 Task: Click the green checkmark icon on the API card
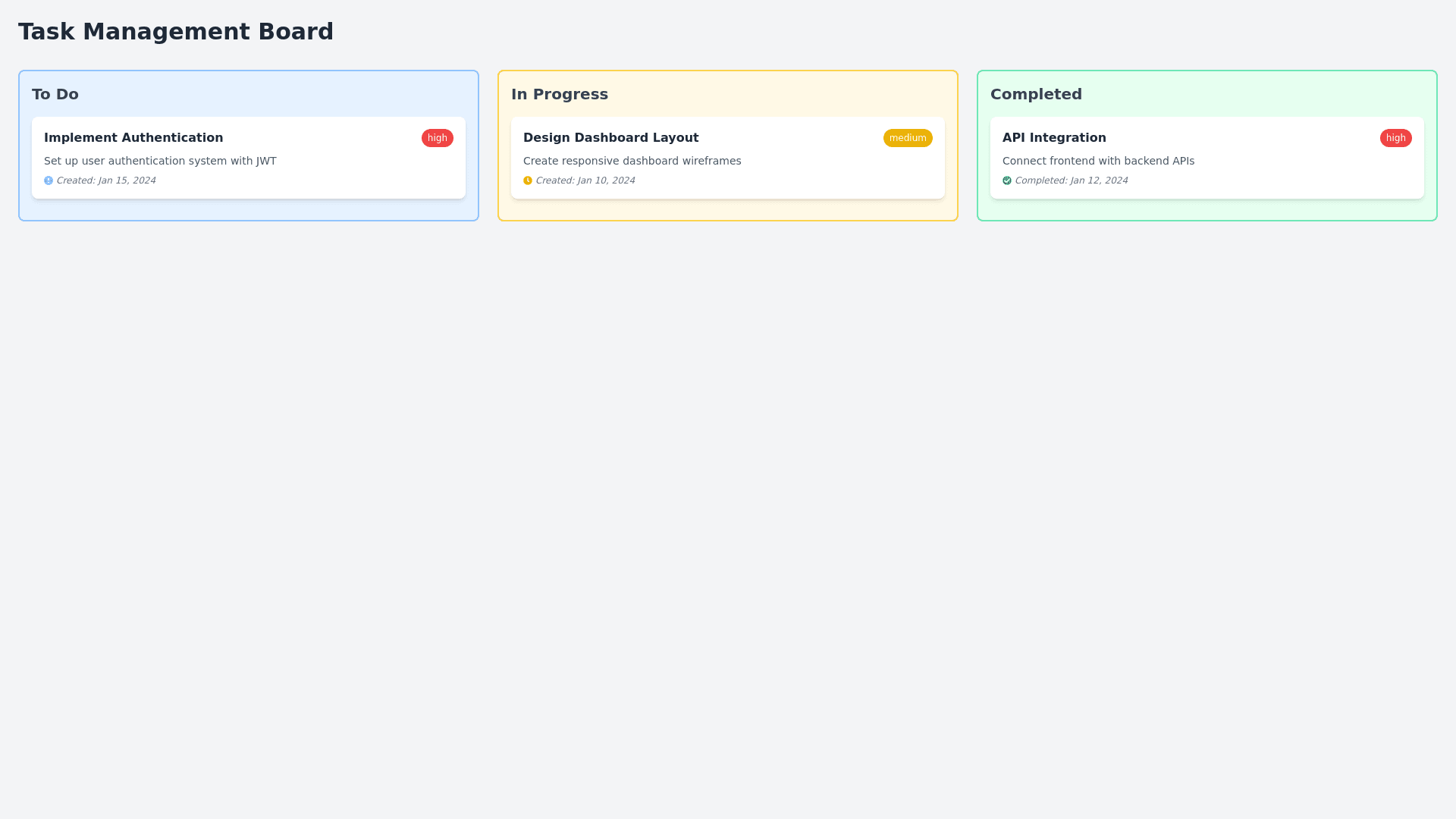coord(1007,180)
